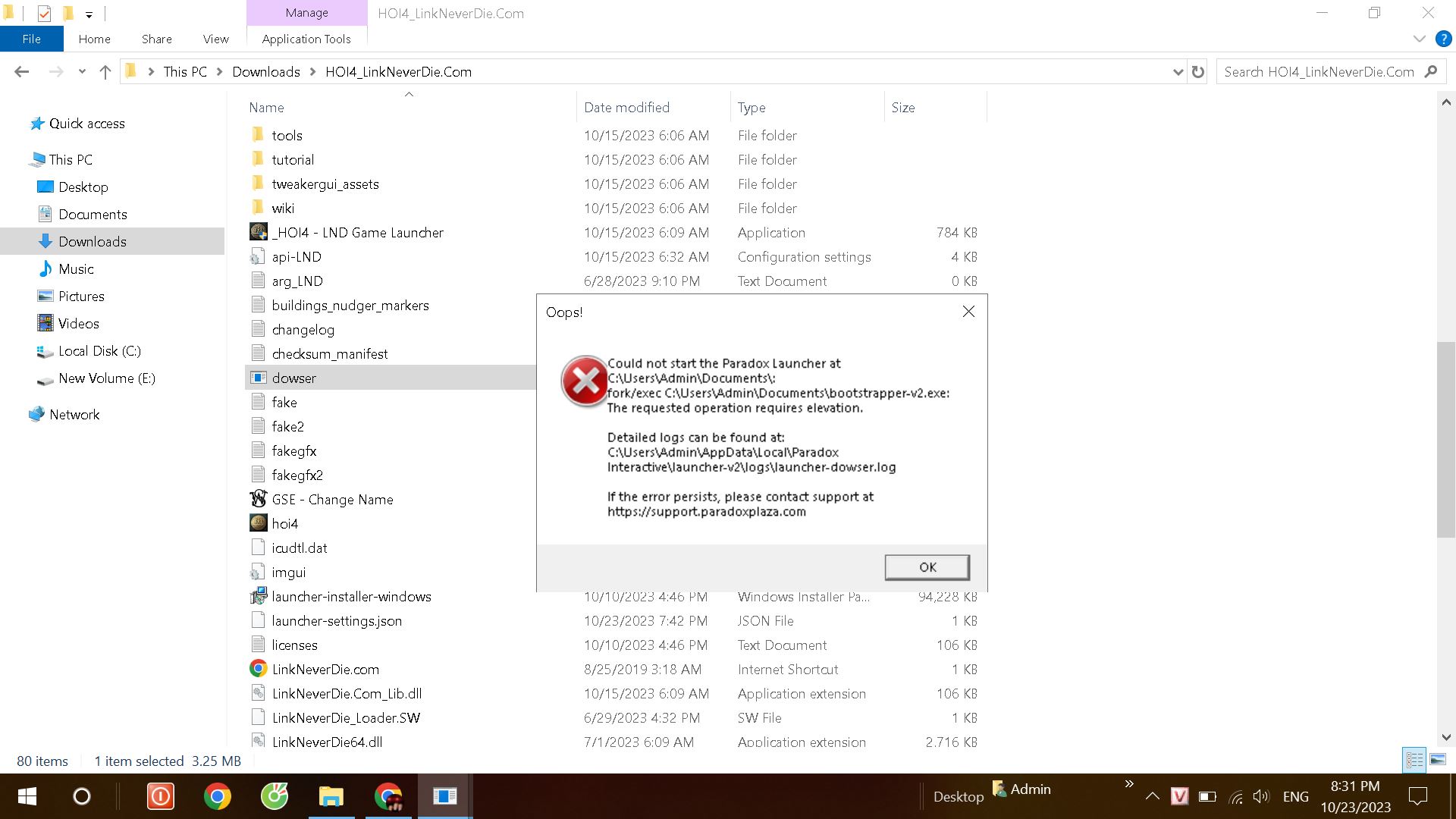
Task: Click the red error icon in dialog
Action: click(x=584, y=381)
